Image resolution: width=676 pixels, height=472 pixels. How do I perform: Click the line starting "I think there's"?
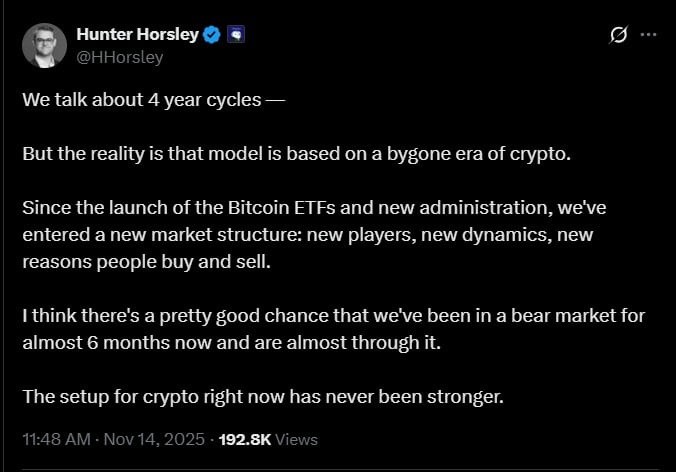[333, 317]
